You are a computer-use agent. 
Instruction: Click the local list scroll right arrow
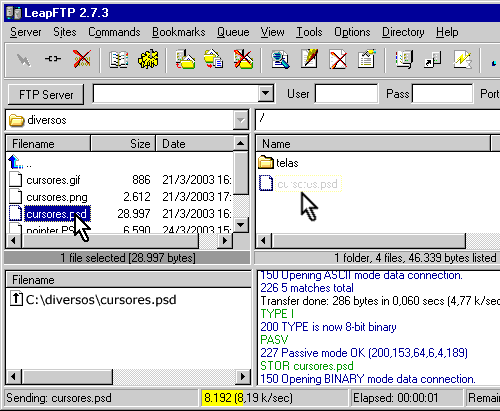coord(225,240)
